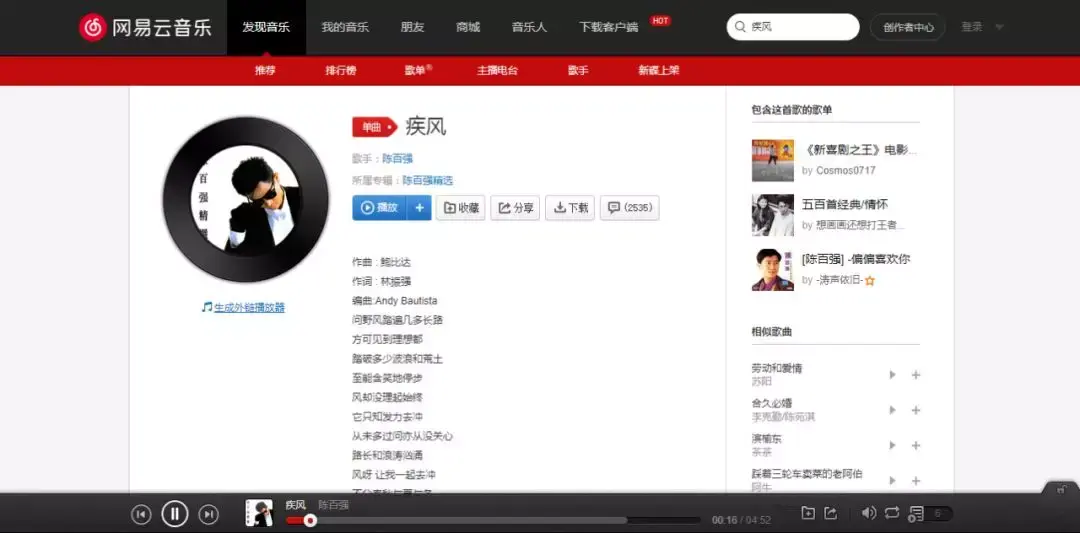The width and height of the screenshot is (1080, 533).
Task: Open the volume control icon
Action: (x=869, y=513)
